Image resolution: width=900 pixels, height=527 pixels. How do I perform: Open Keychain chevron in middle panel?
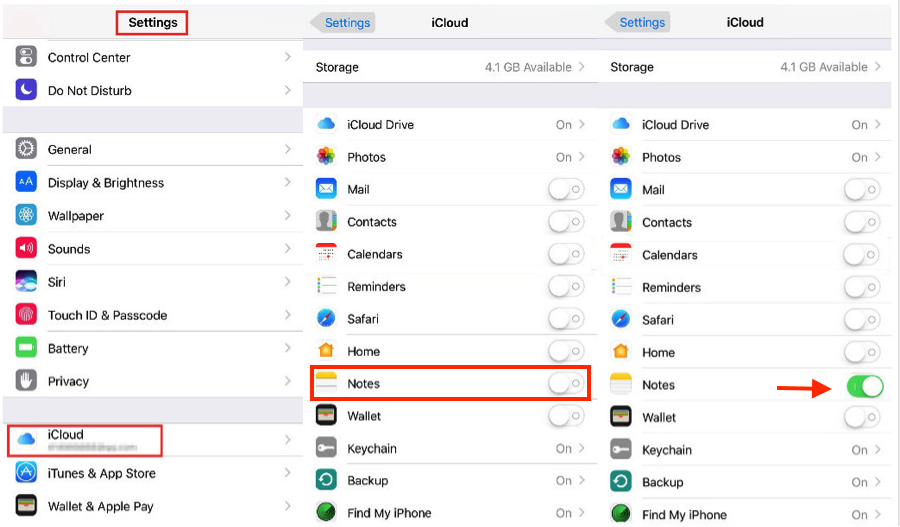tap(581, 448)
